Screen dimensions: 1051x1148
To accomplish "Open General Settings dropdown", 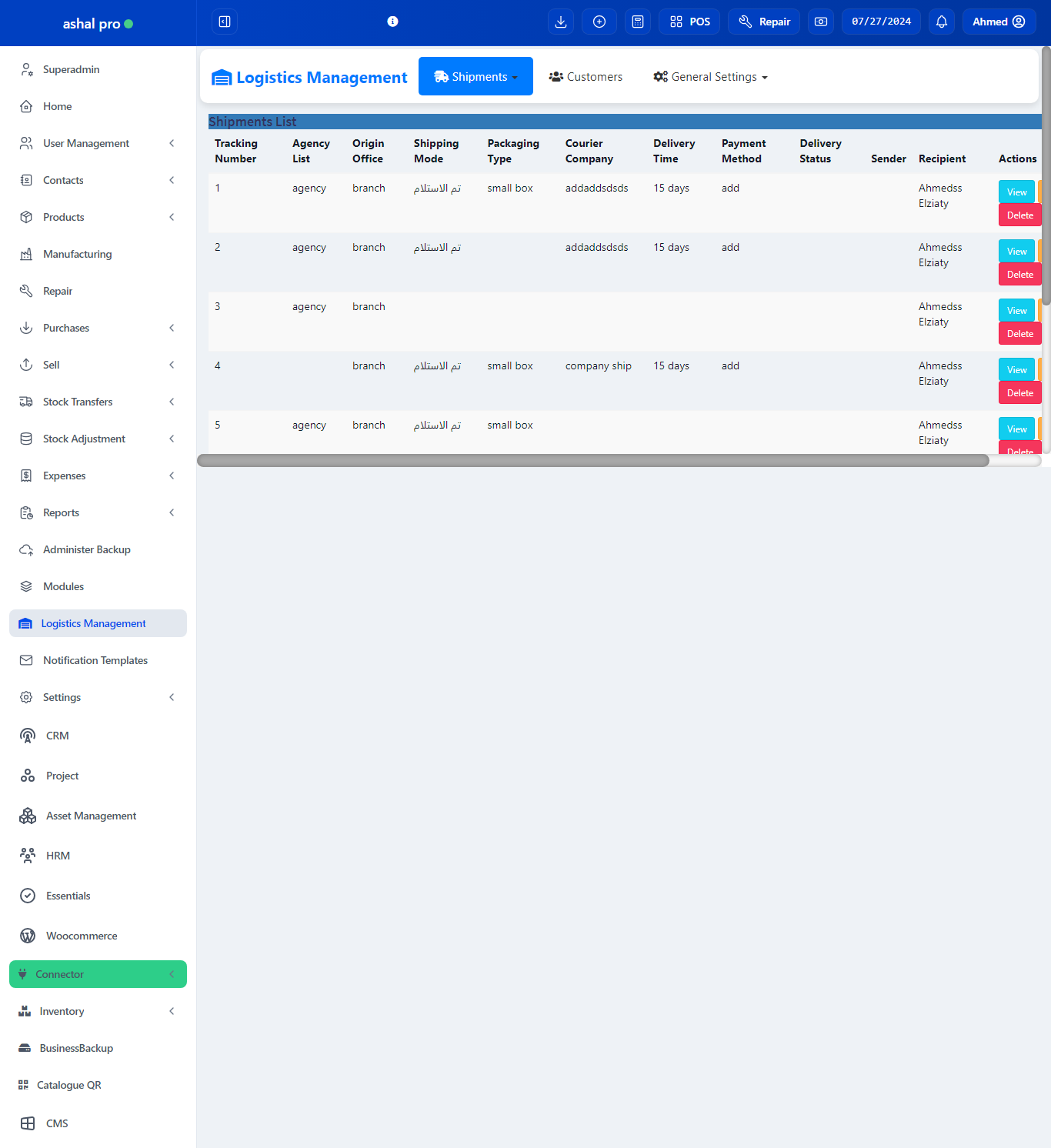I will pyautogui.click(x=710, y=77).
